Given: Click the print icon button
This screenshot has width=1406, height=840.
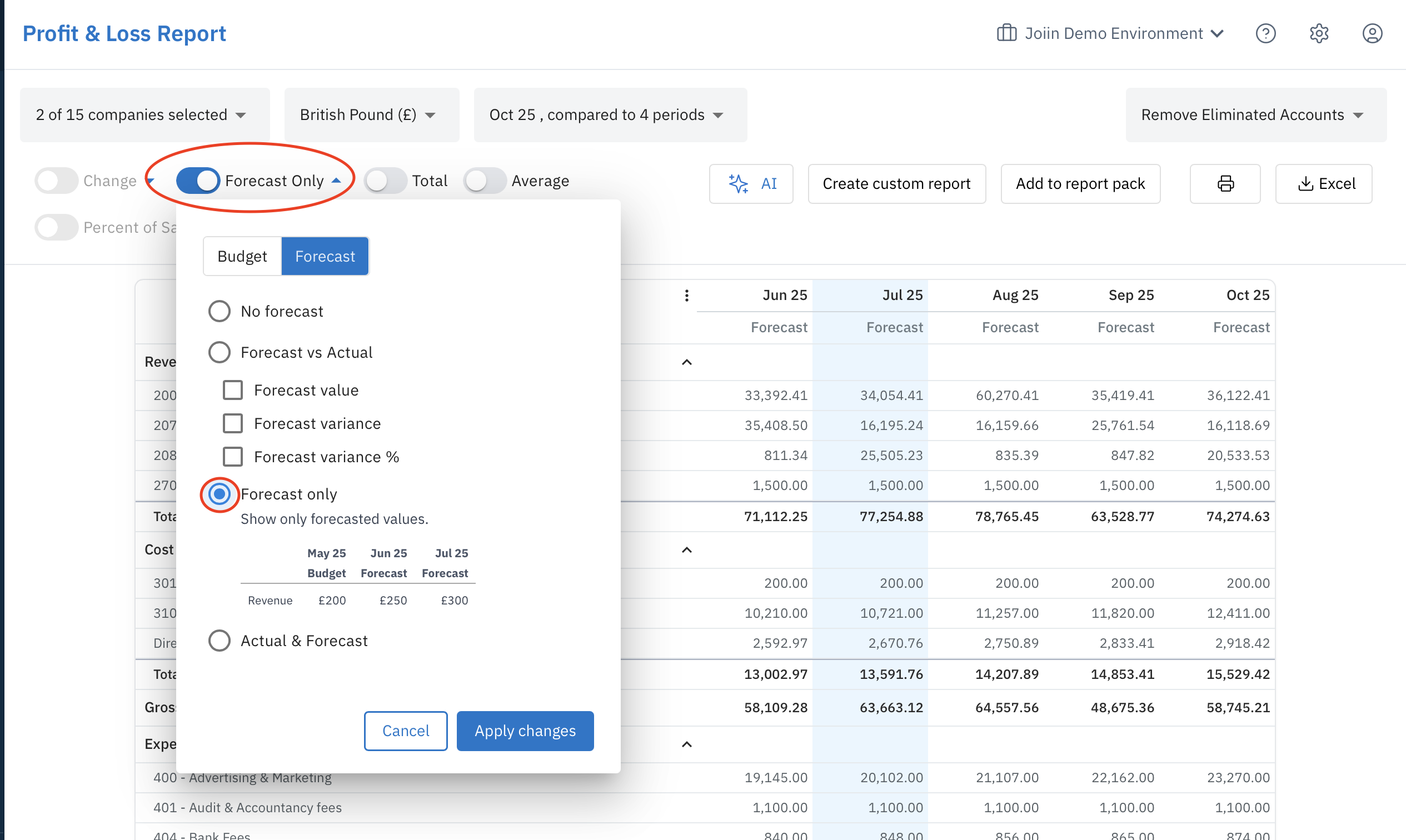Looking at the screenshot, I should coord(1225,183).
